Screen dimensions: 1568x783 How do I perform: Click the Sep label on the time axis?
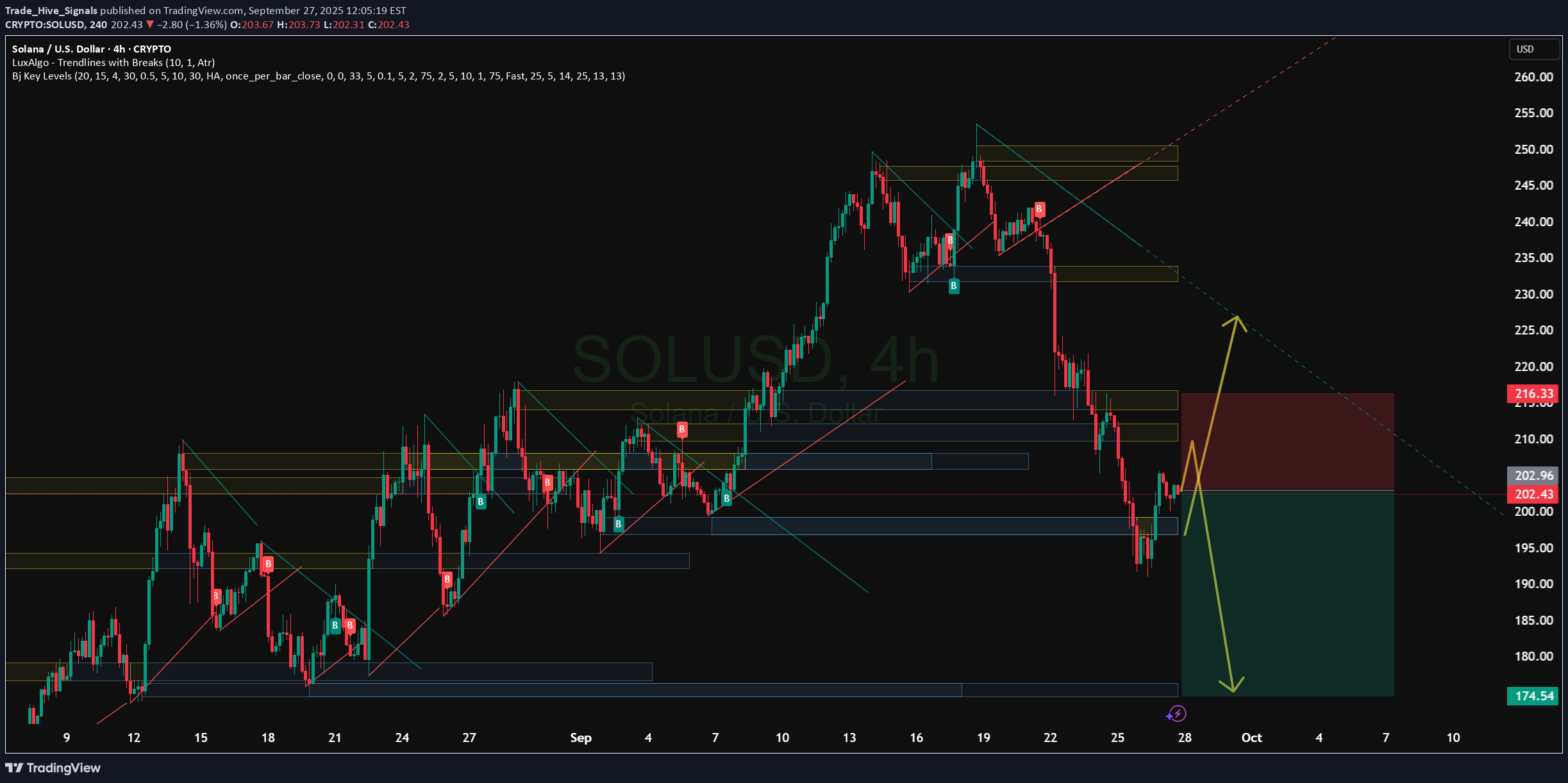coord(581,738)
